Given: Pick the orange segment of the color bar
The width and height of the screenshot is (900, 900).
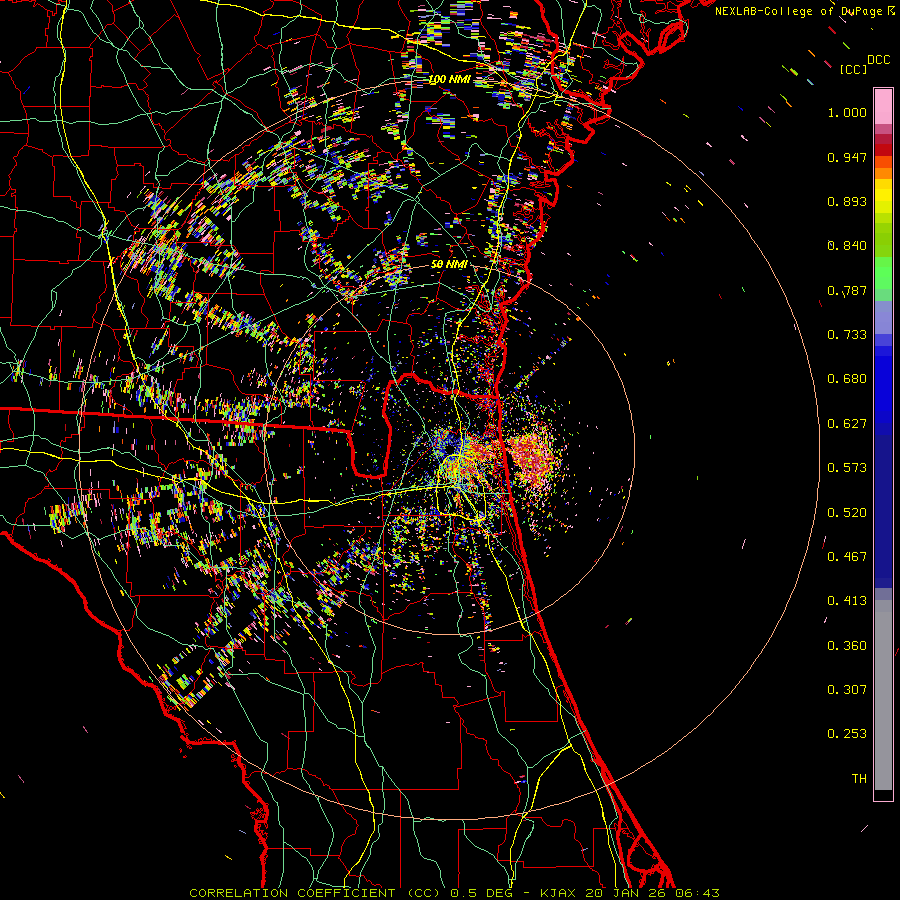Looking at the screenshot, I should click(883, 173).
